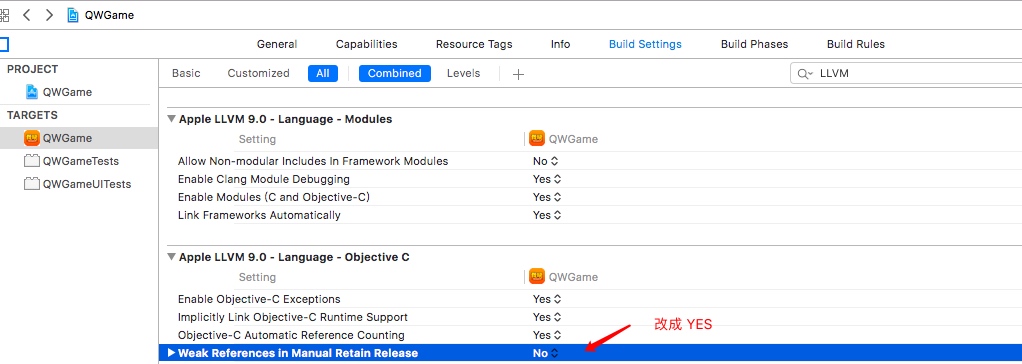Toggle the All settings filter
Viewport: 1022px width, 364px height.
pos(323,74)
